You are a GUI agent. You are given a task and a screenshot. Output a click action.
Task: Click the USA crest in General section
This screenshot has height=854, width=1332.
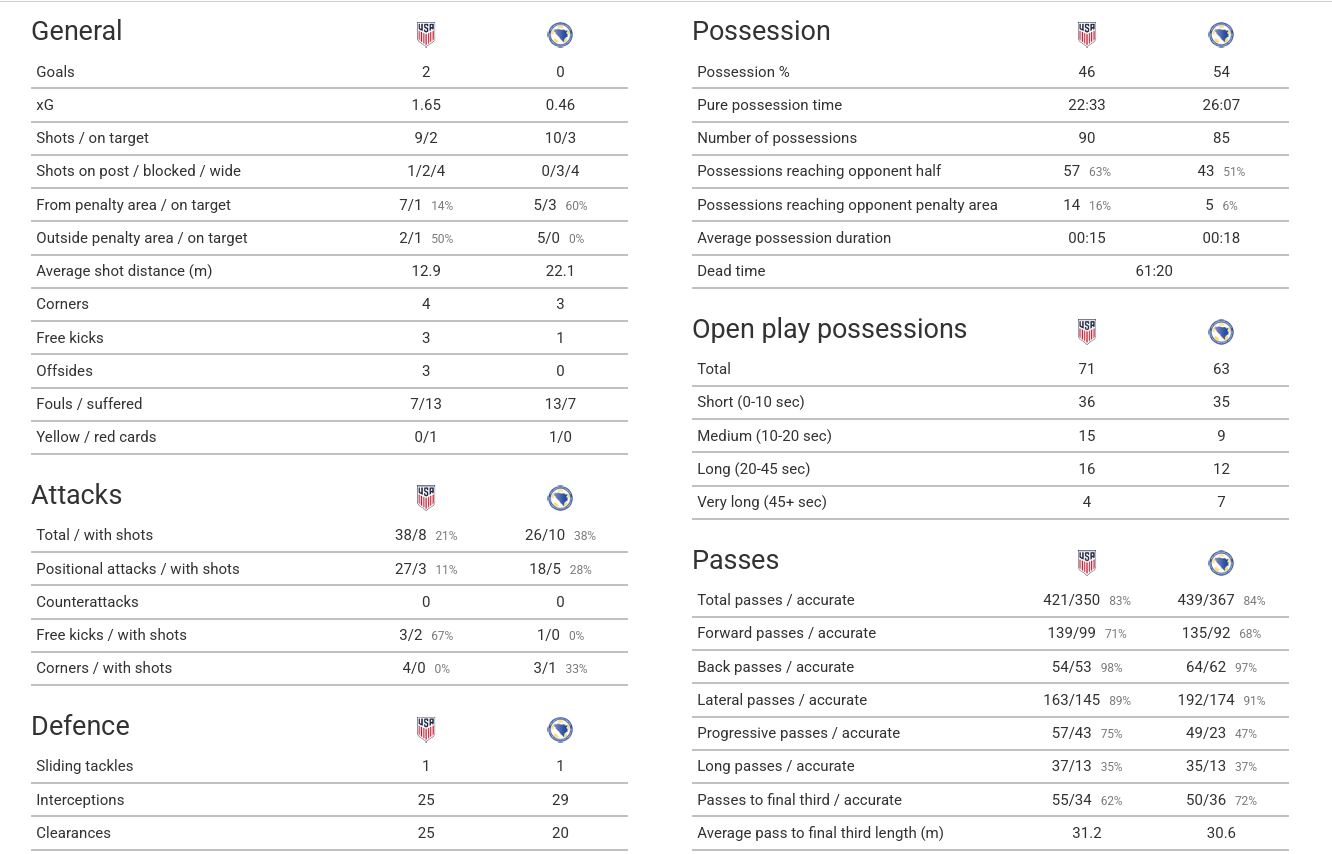point(426,35)
